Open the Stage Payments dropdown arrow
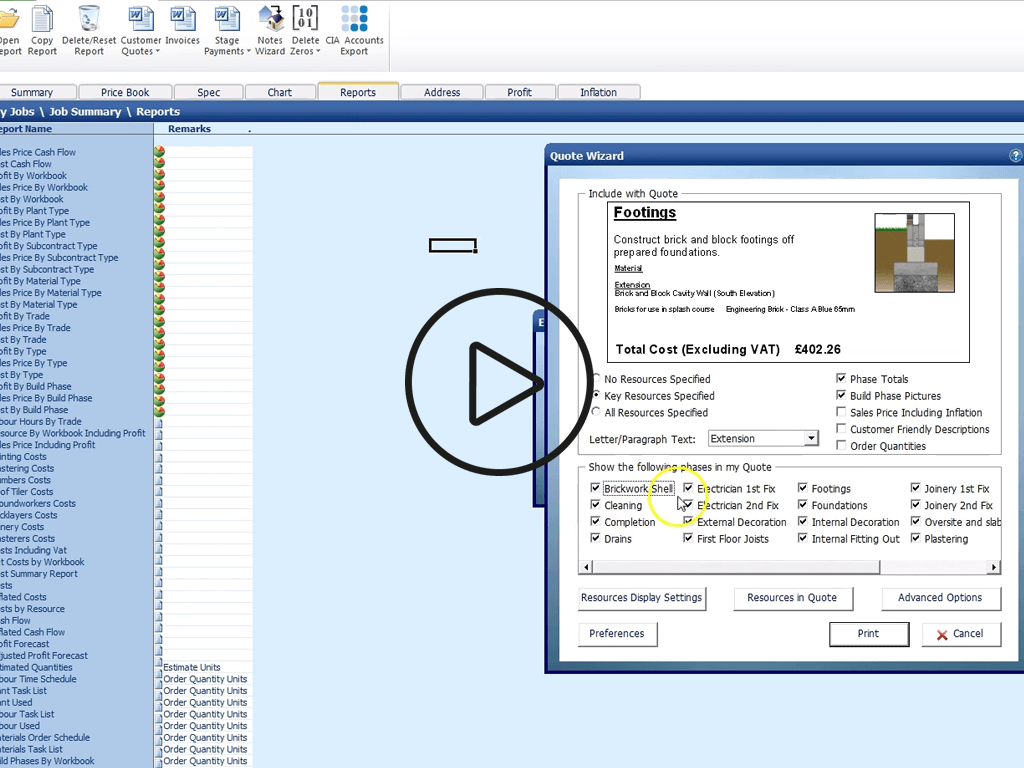The height and width of the screenshot is (768, 1024). tap(248, 52)
